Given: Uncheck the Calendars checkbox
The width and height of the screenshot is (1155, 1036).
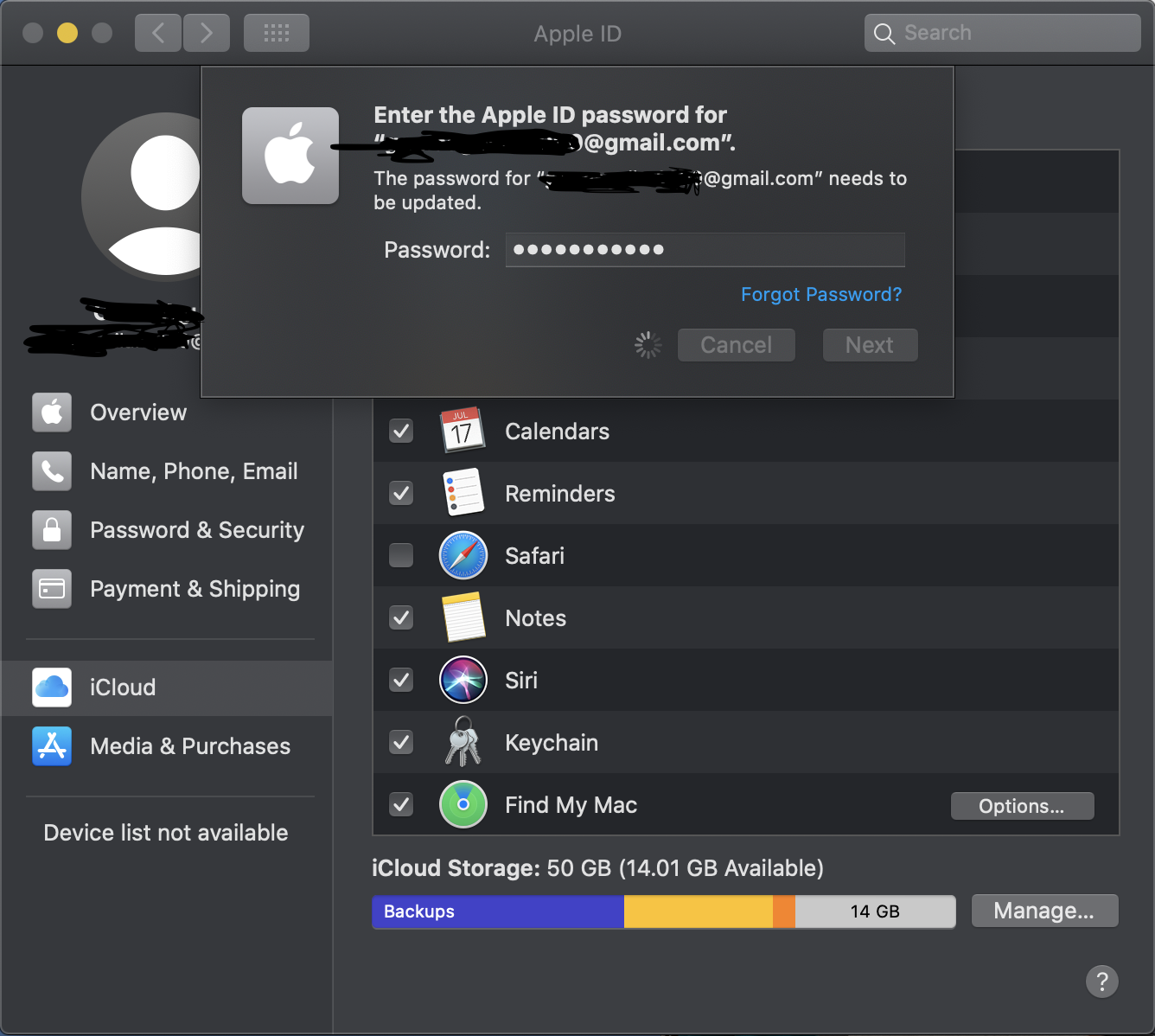Looking at the screenshot, I should 401,431.
